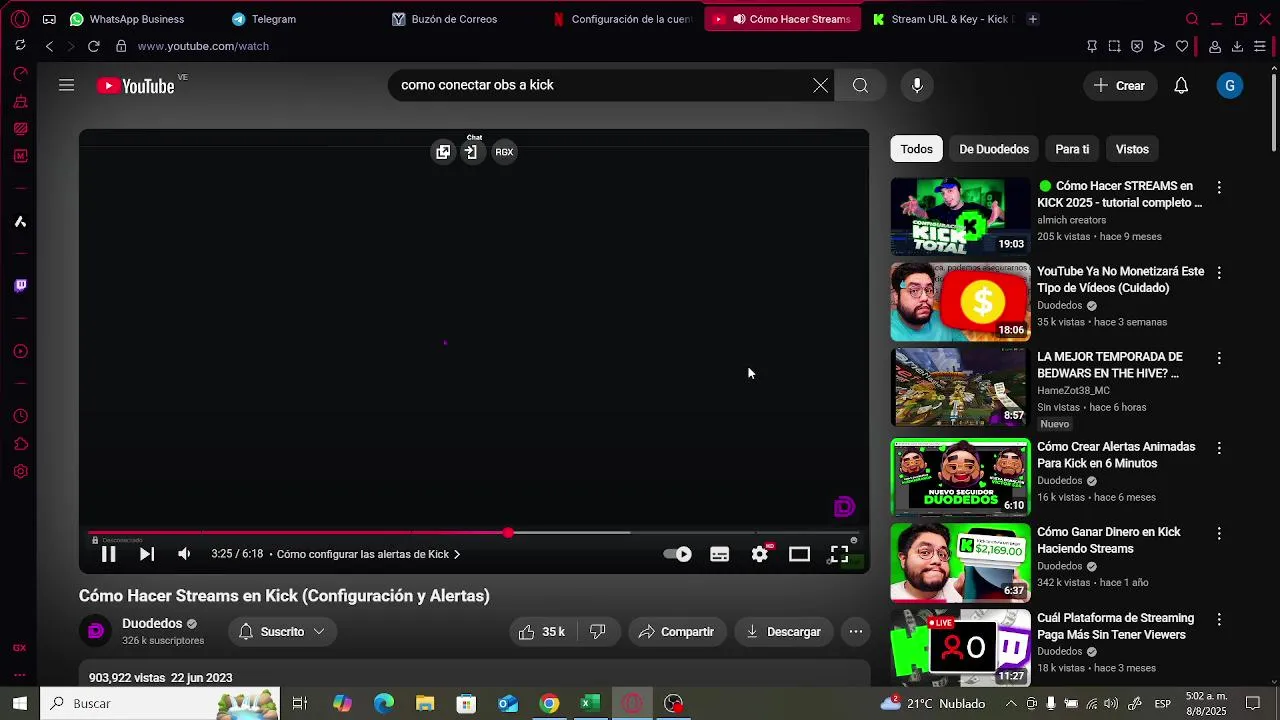This screenshot has width=1280, height=720.
Task: Go back with the browser back arrow
Action: point(49,46)
